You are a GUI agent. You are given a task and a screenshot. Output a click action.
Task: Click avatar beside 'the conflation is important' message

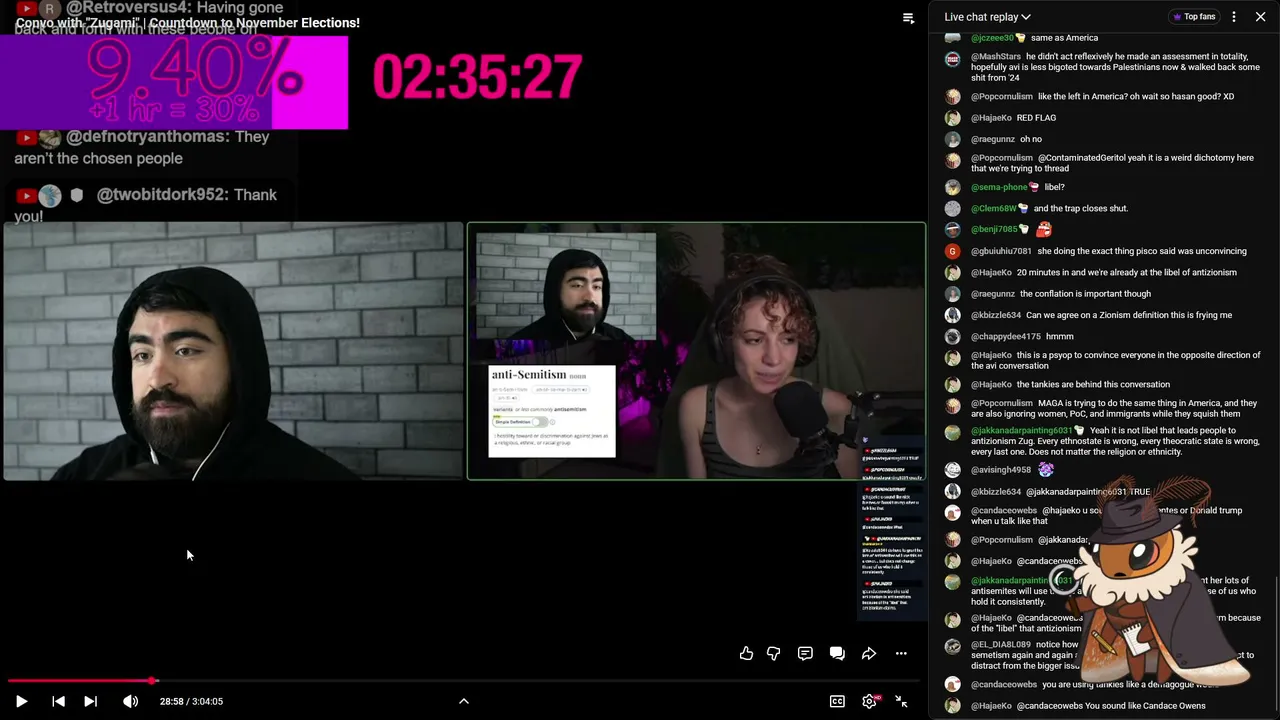953,294
